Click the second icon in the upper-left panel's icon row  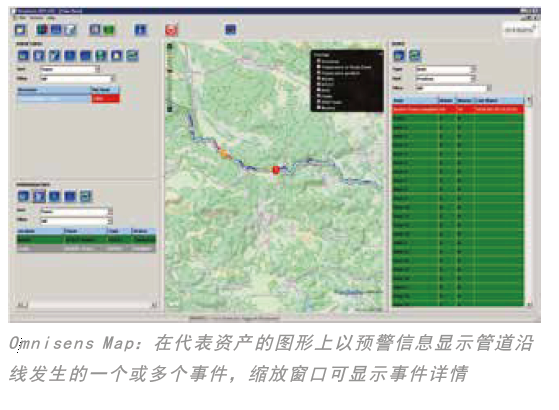click(x=39, y=56)
